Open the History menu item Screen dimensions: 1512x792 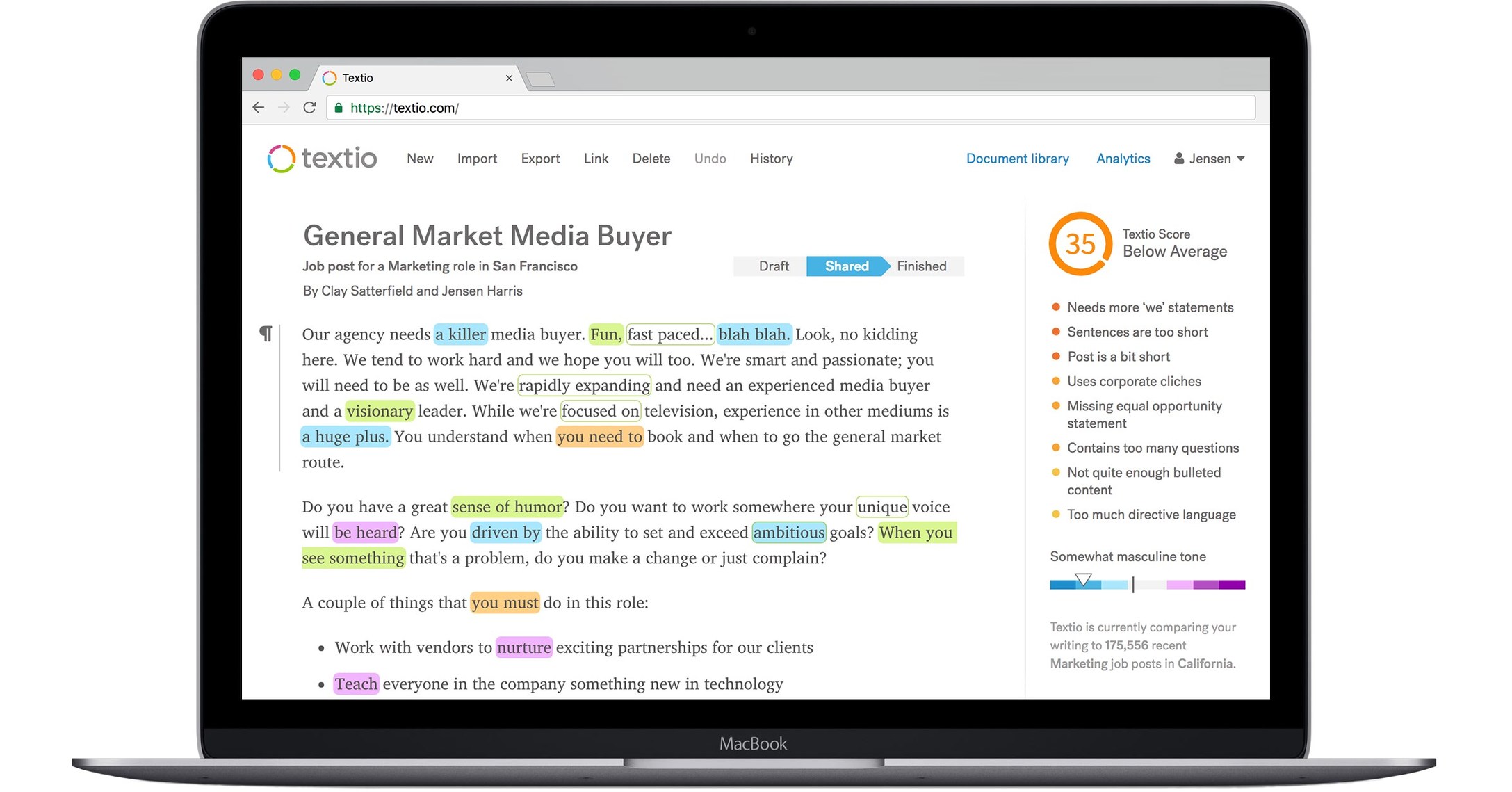[x=771, y=159]
